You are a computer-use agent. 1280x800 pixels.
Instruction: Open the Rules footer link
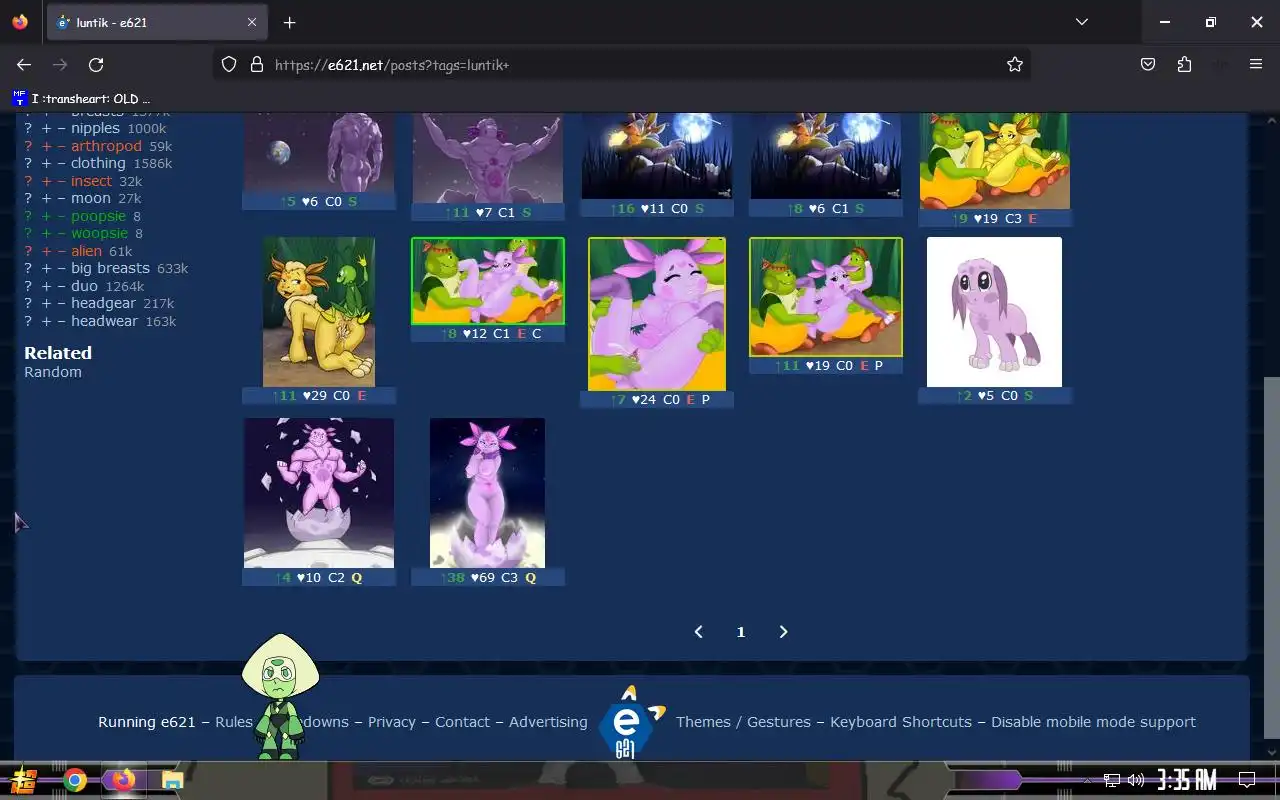coord(234,722)
